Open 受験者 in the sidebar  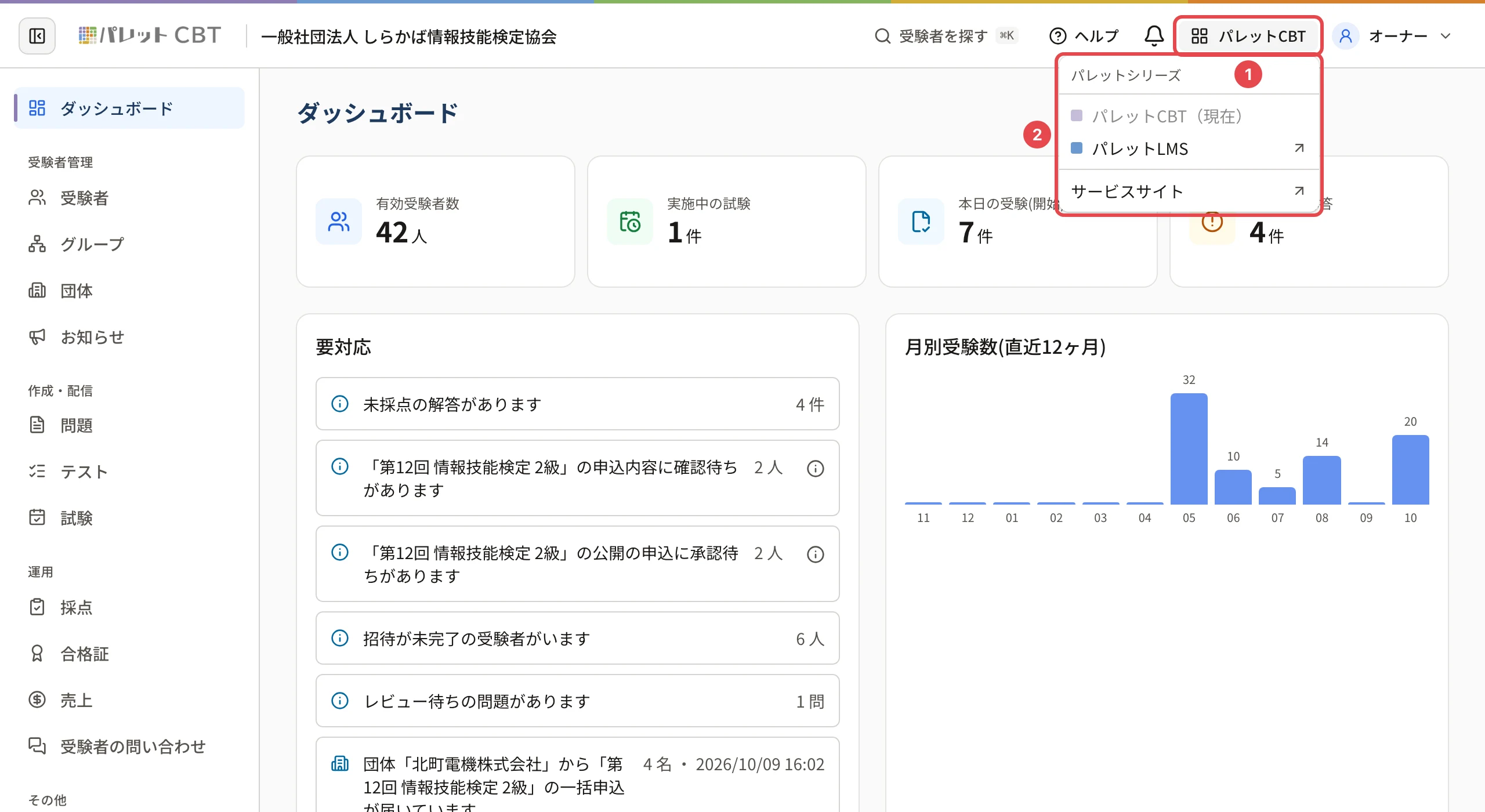[130, 198]
